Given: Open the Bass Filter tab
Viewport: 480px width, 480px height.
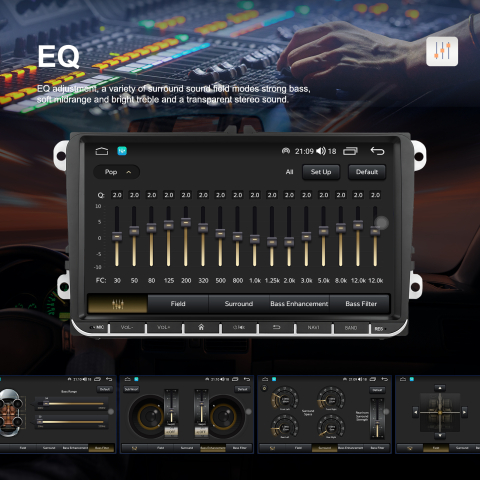Looking at the screenshot, I should coord(361,304).
